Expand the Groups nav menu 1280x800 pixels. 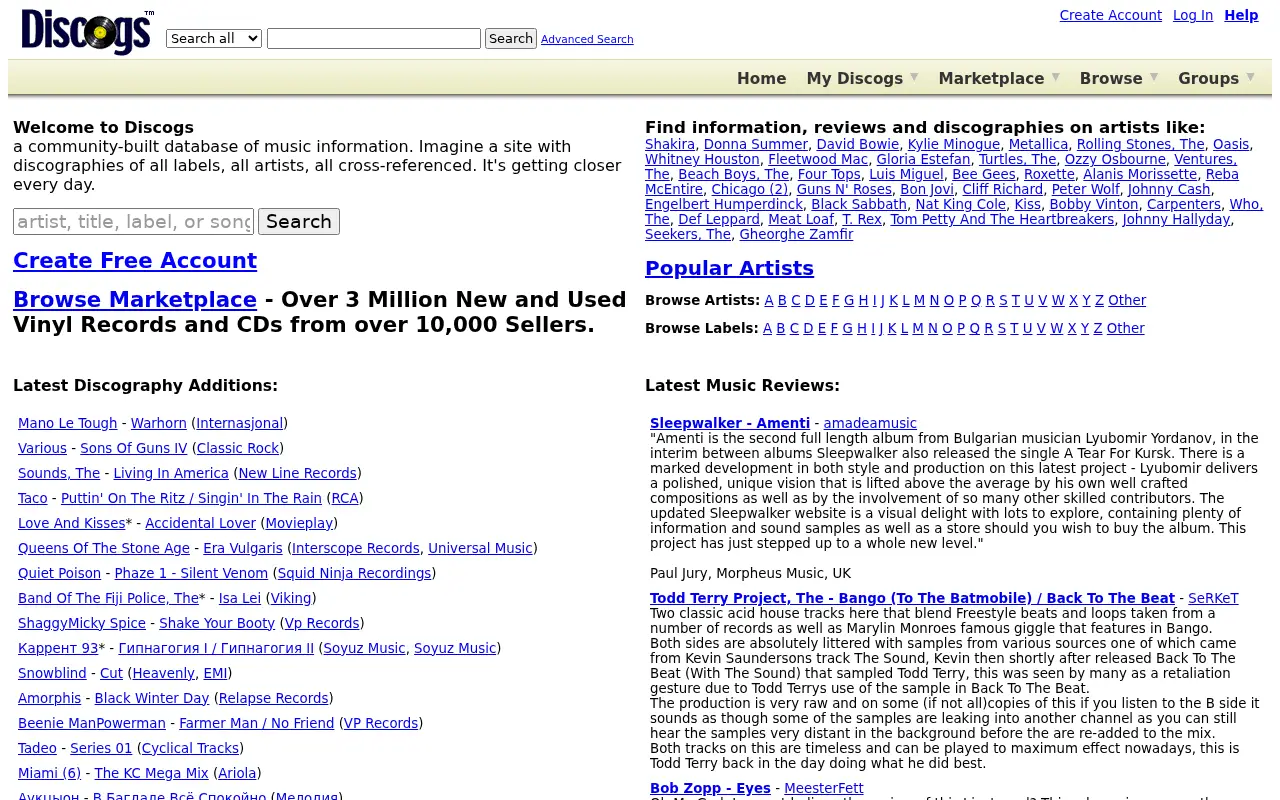click(x=1216, y=78)
